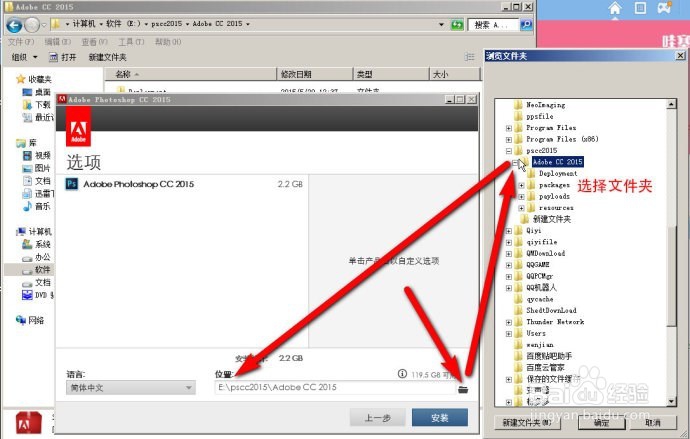690x439 pixels.
Task: Expand the payloads folder node
Action: coord(521,197)
